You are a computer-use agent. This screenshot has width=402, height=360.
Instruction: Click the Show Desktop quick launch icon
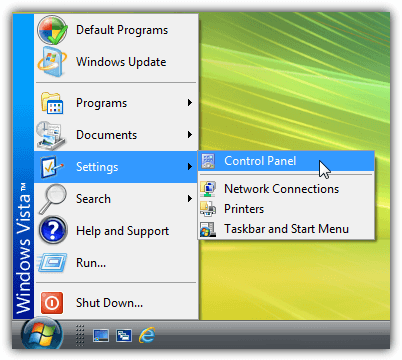point(101,335)
